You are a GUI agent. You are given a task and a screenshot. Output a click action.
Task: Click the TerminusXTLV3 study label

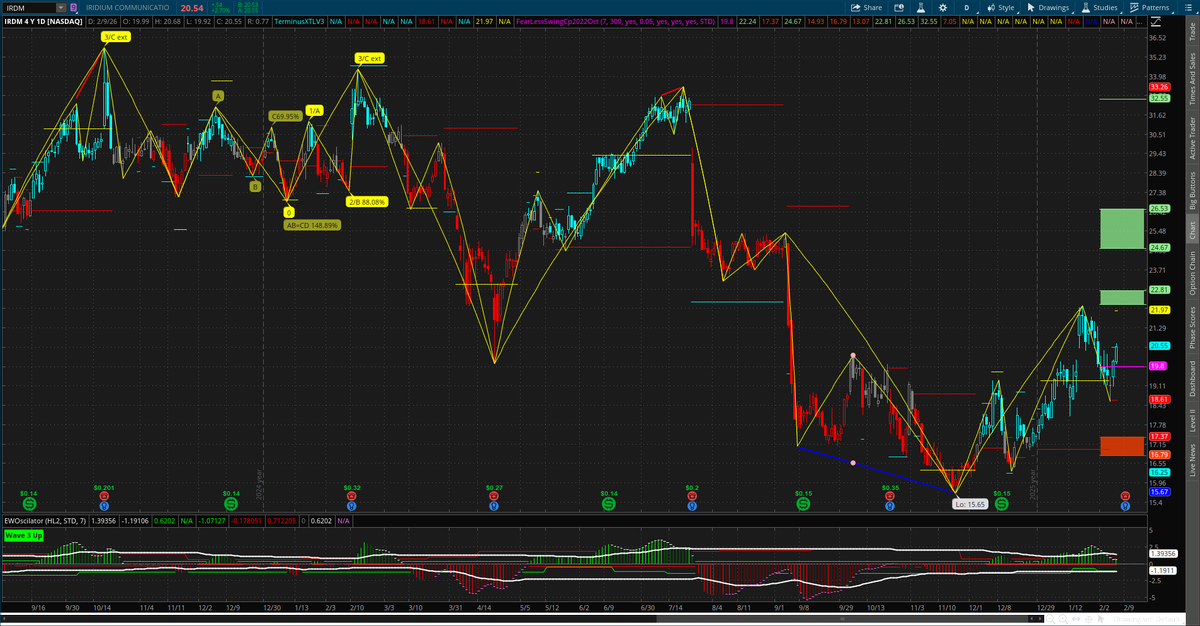click(x=299, y=21)
